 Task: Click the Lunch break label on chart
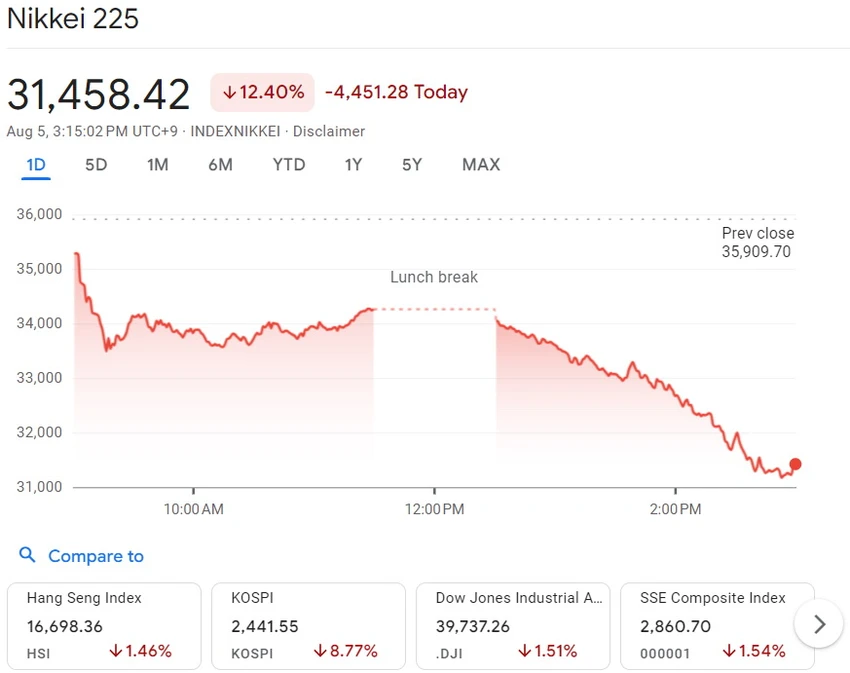click(434, 277)
